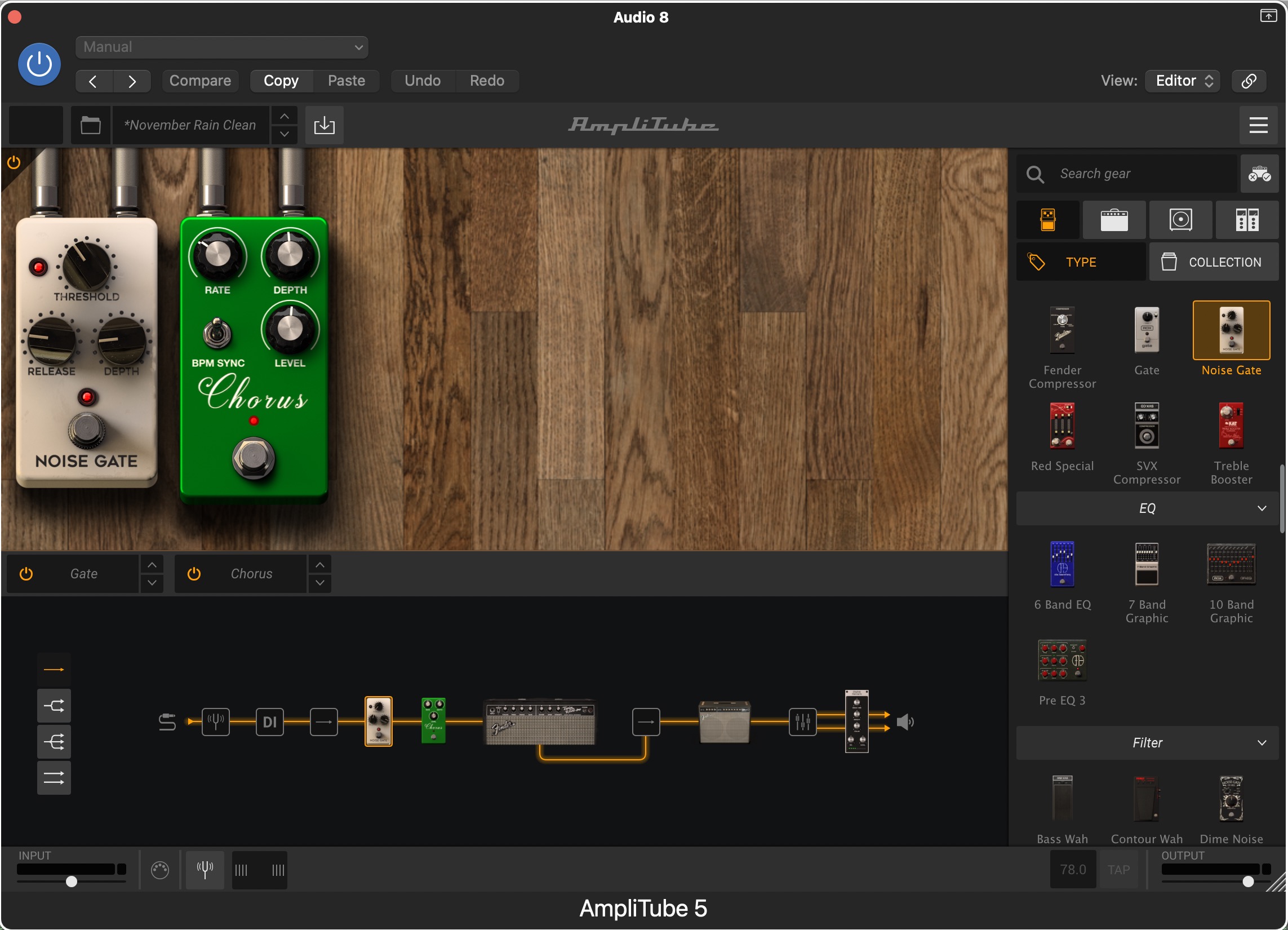This screenshot has height=930, width=1288.
Task: Select the DI block in signal chain
Action: pyautogui.click(x=270, y=722)
